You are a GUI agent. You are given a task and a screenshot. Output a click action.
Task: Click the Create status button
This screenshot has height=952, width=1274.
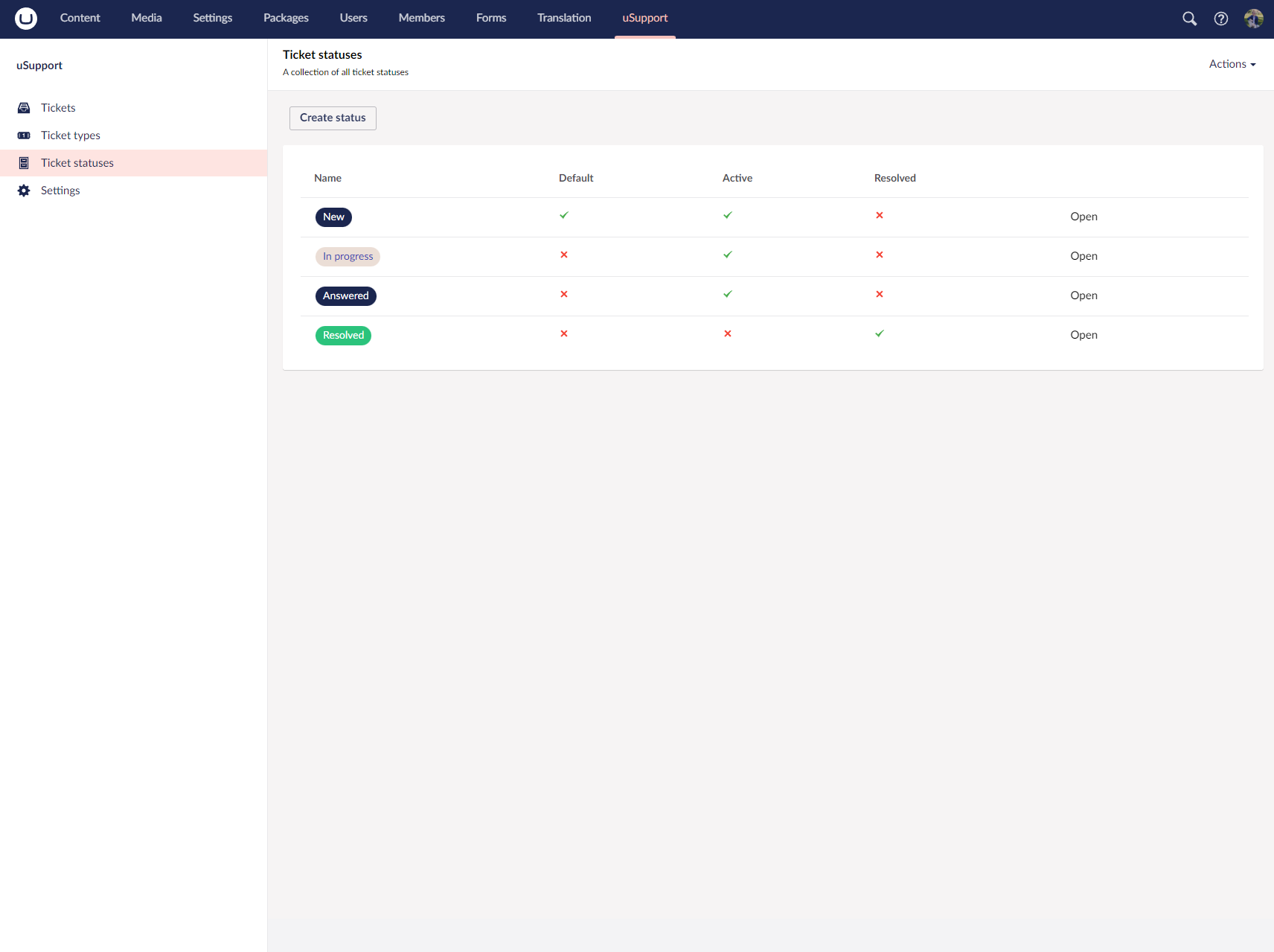pos(333,118)
